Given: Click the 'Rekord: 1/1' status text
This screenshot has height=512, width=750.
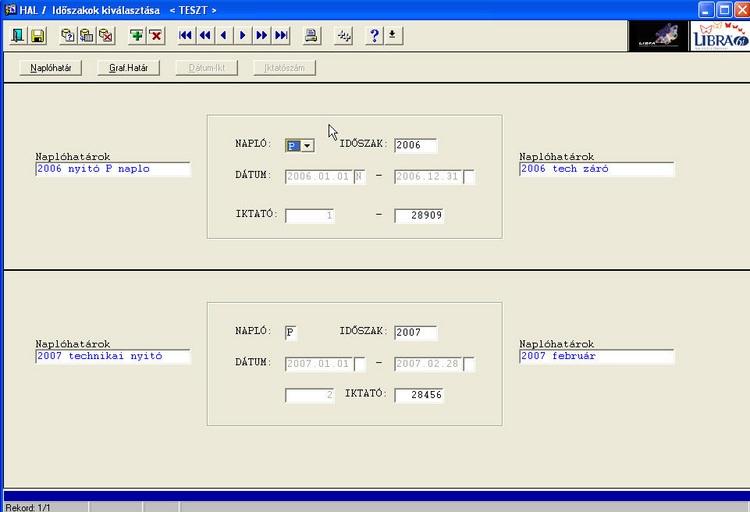Looking at the screenshot, I should pyautogui.click(x=28, y=507).
